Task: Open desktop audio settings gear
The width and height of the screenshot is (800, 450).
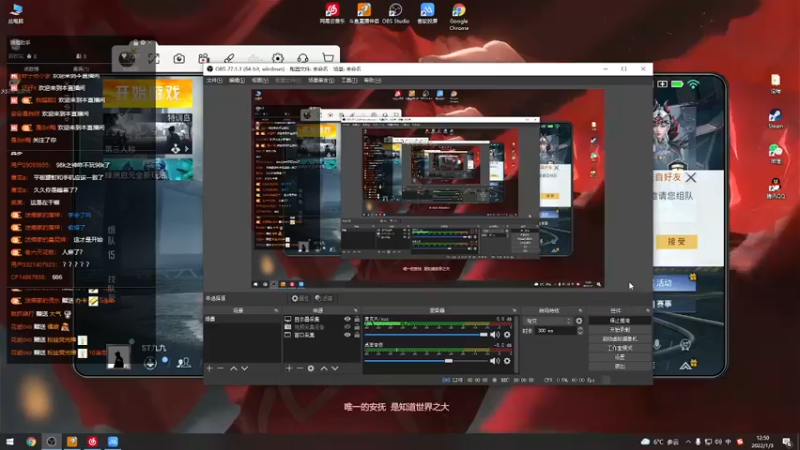Action: pos(507,361)
